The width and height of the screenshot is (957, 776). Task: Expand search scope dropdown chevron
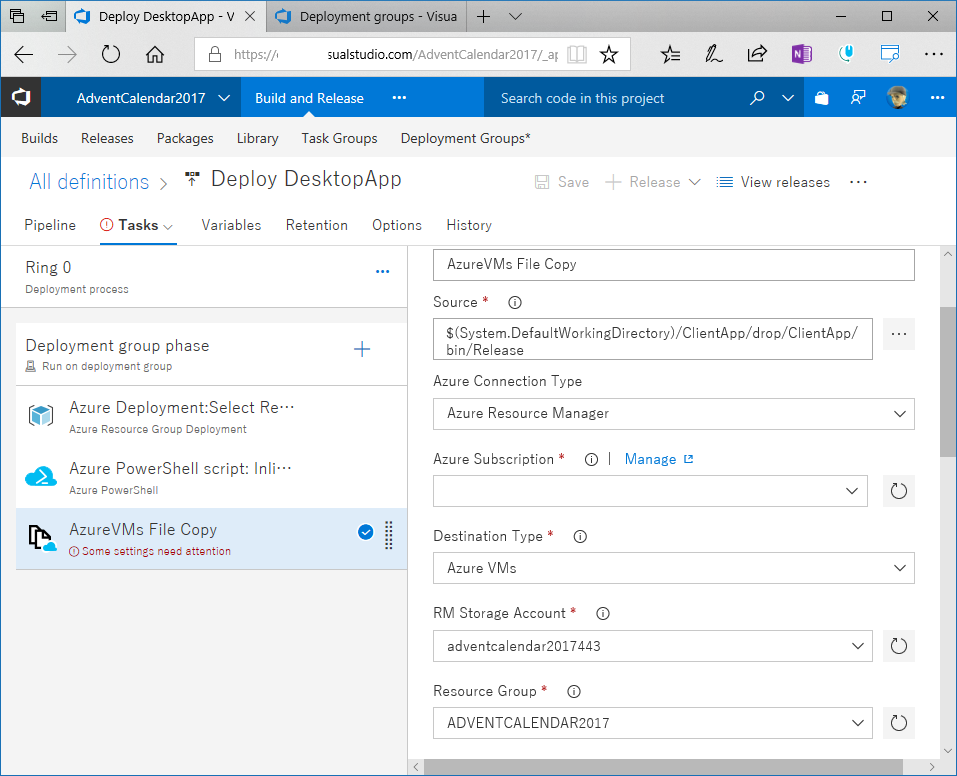(x=788, y=98)
